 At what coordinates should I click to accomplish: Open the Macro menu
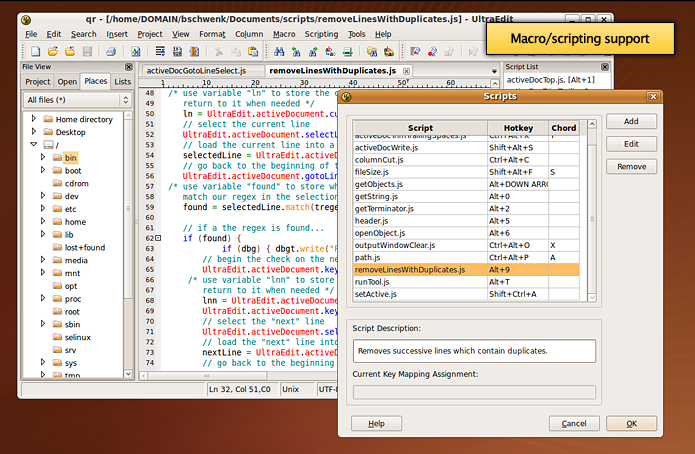[284, 34]
